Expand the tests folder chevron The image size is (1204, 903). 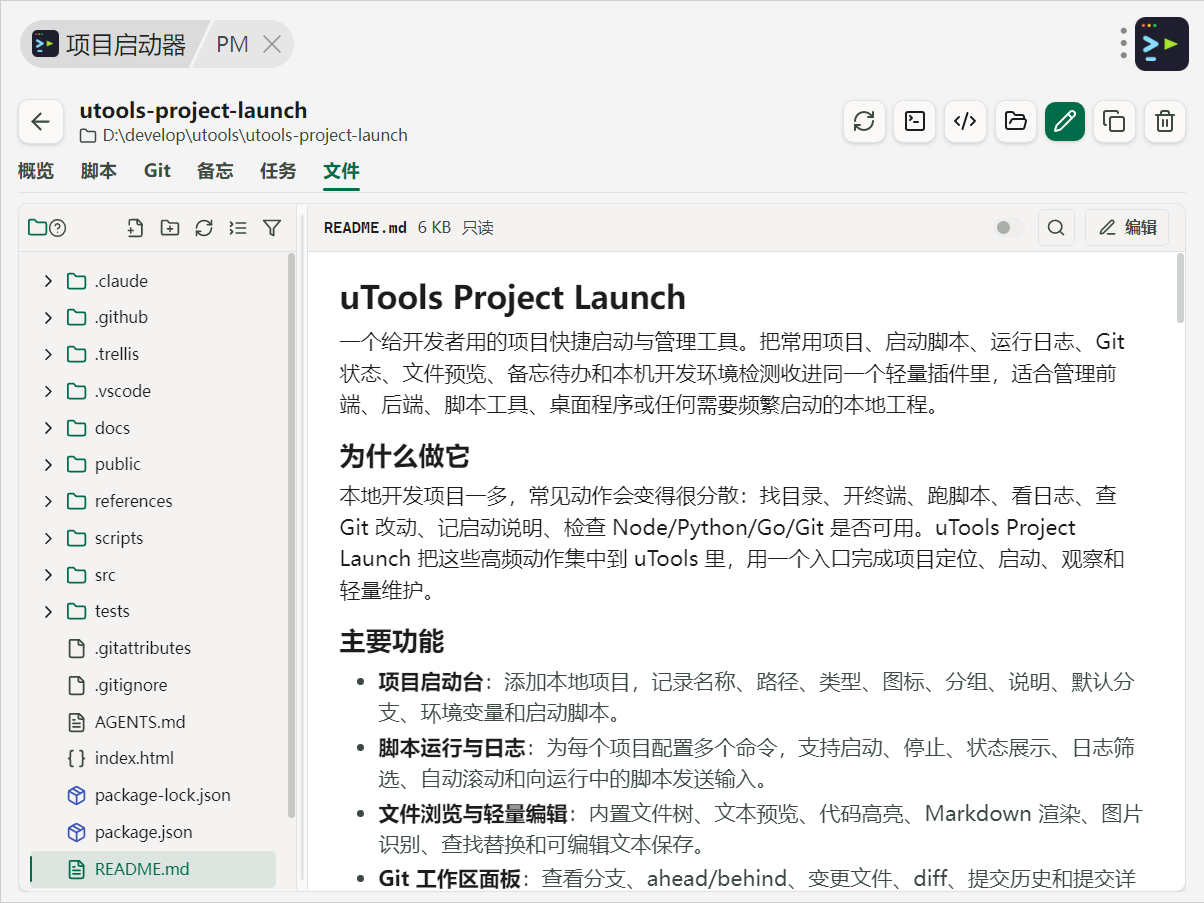(x=48, y=611)
